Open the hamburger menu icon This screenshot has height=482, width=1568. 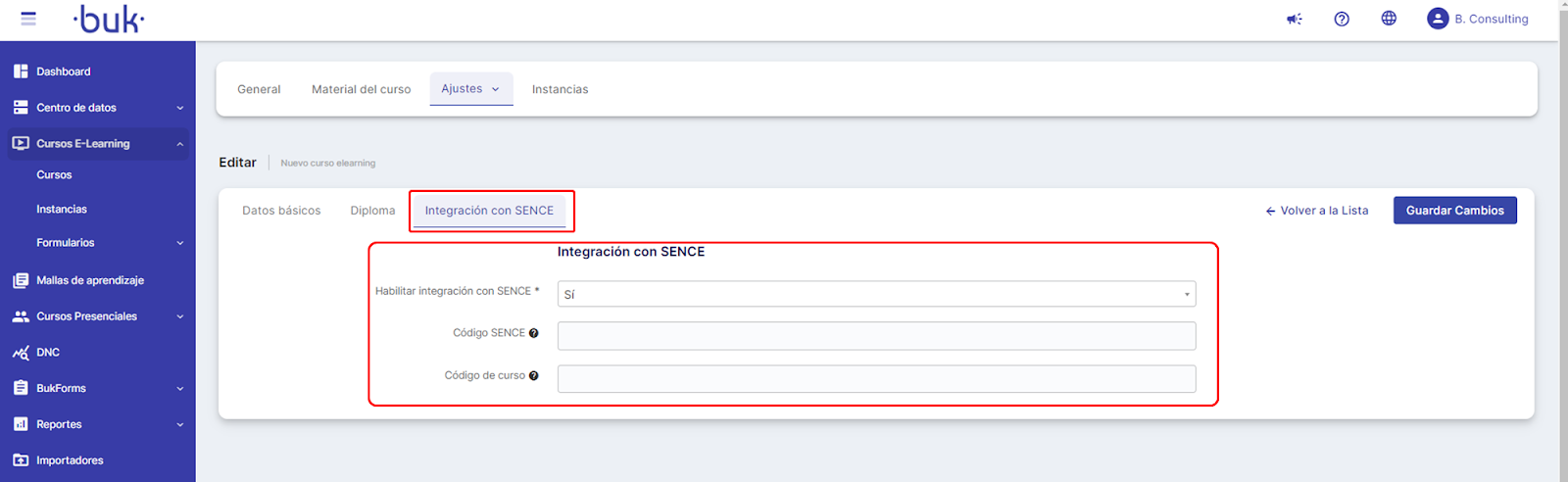point(28,19)
